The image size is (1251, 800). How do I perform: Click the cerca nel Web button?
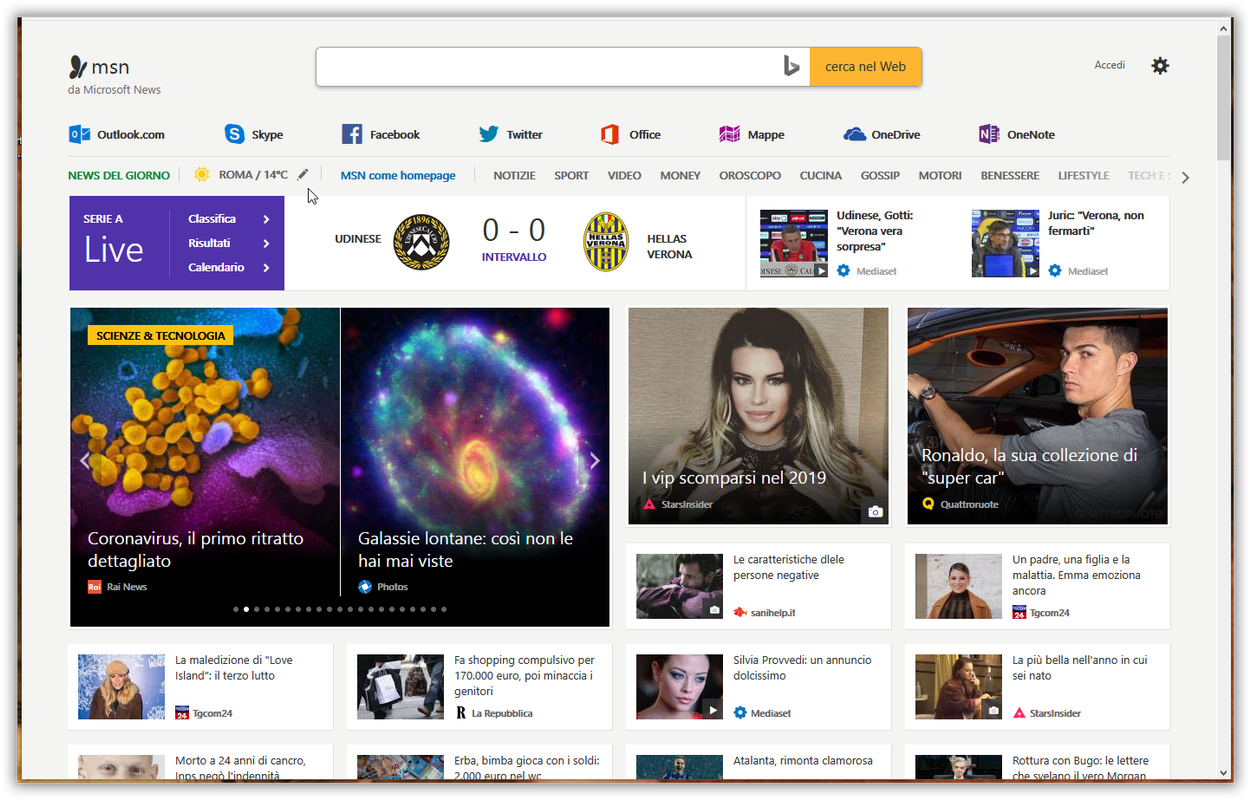865,66
